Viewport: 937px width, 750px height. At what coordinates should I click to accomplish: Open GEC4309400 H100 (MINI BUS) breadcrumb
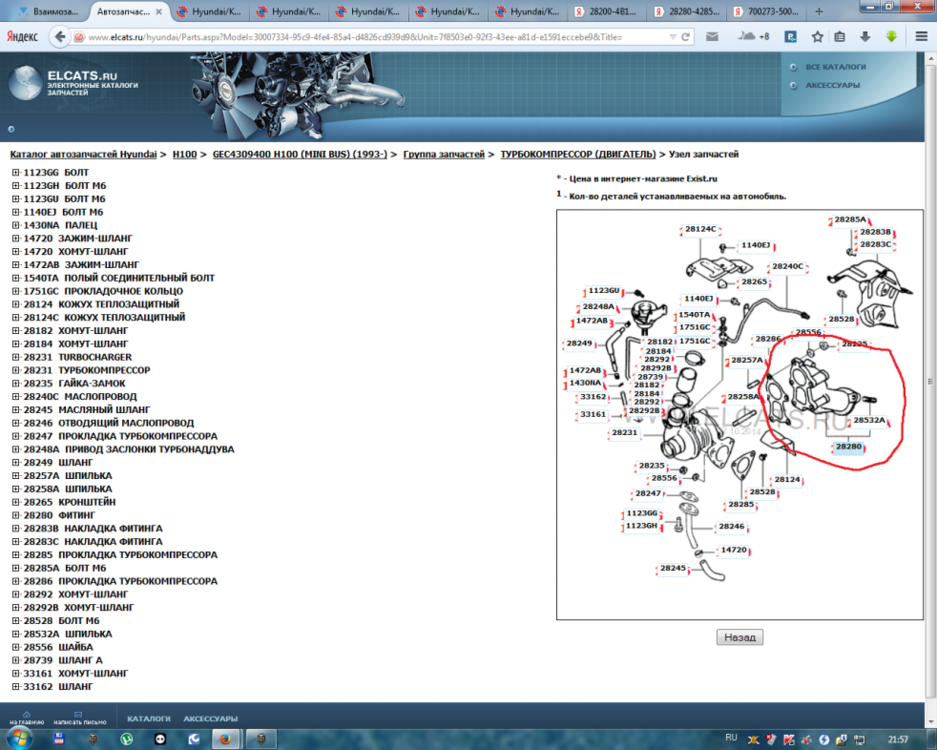pyautogui.click(x=300, y=154)
